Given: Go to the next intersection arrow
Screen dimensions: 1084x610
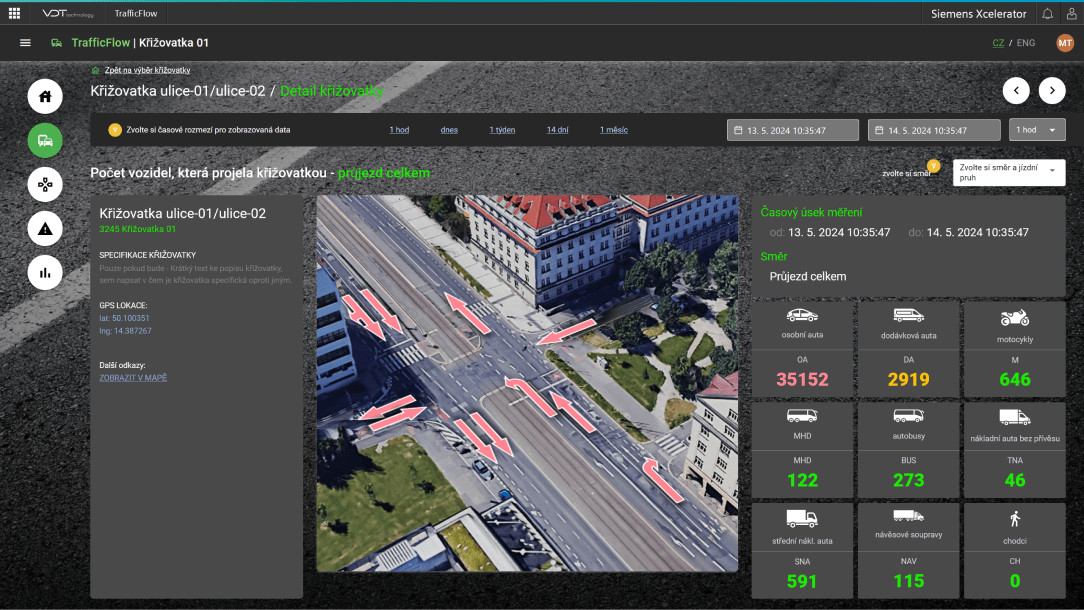Looking at the screenshot, I should [1052, 90].
